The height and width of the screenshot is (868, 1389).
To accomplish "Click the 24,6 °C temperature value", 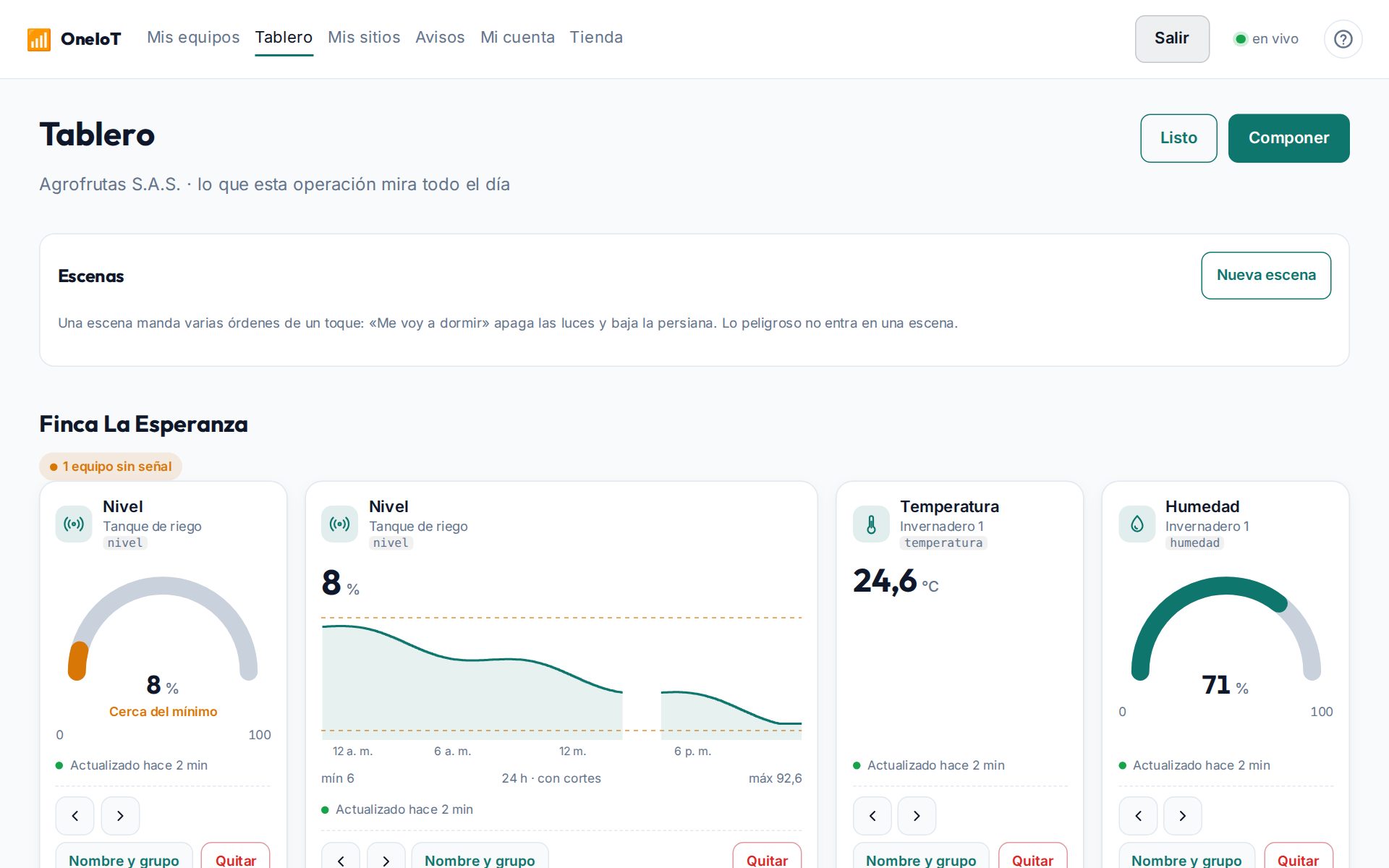I will pos(896,582).
